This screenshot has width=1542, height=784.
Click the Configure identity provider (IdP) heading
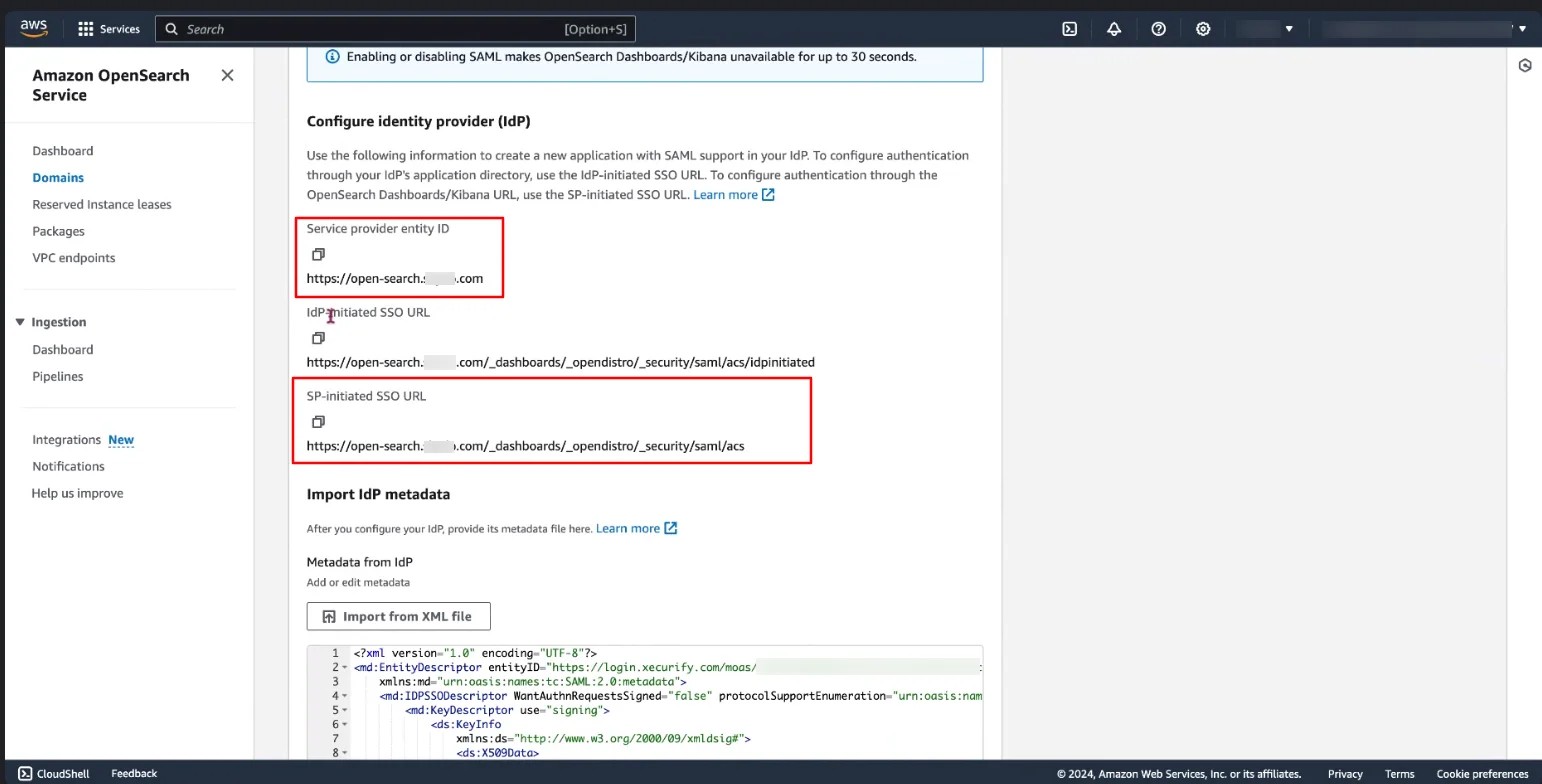(418, 121)
